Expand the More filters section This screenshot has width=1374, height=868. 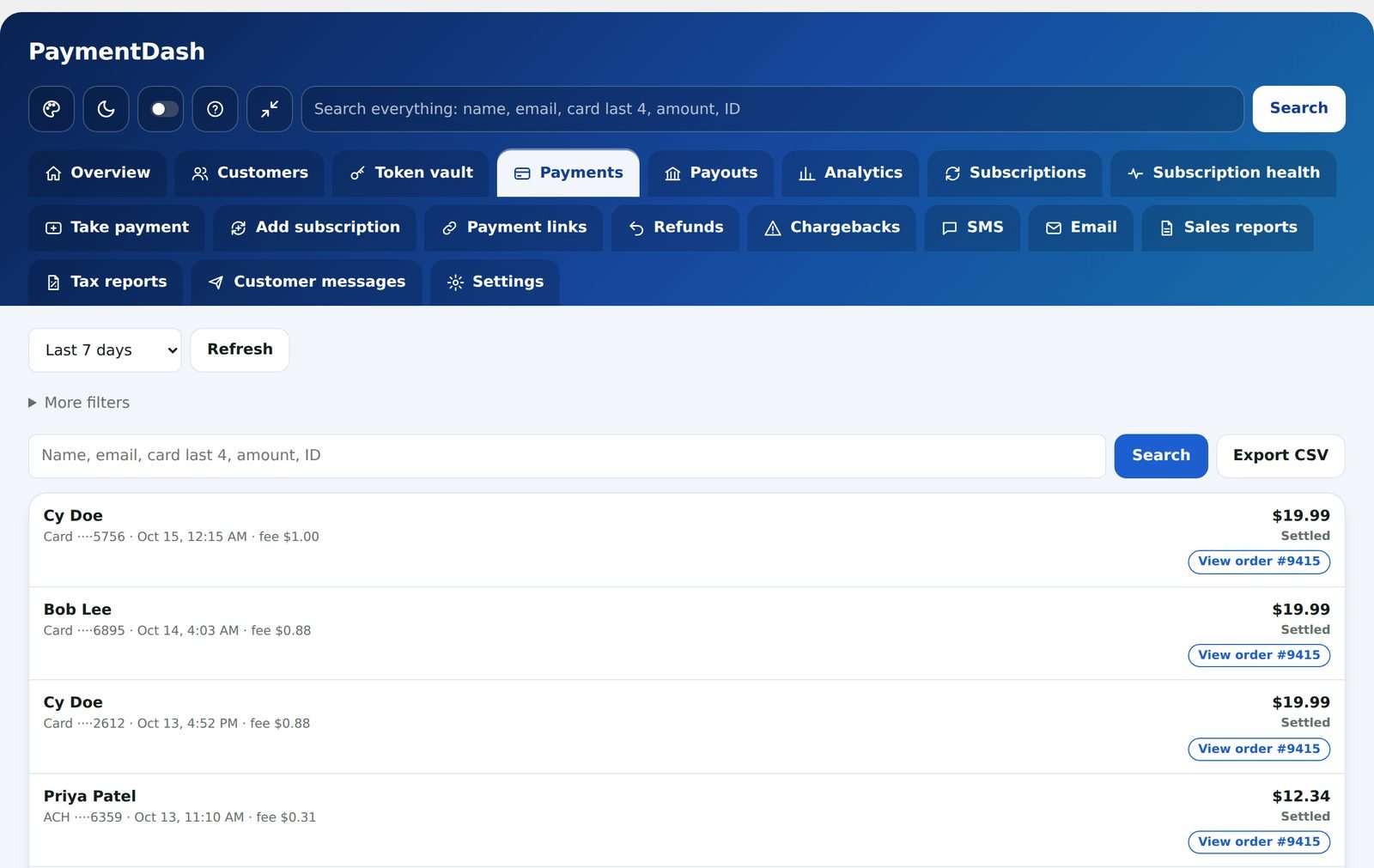(x=79, y=403)
